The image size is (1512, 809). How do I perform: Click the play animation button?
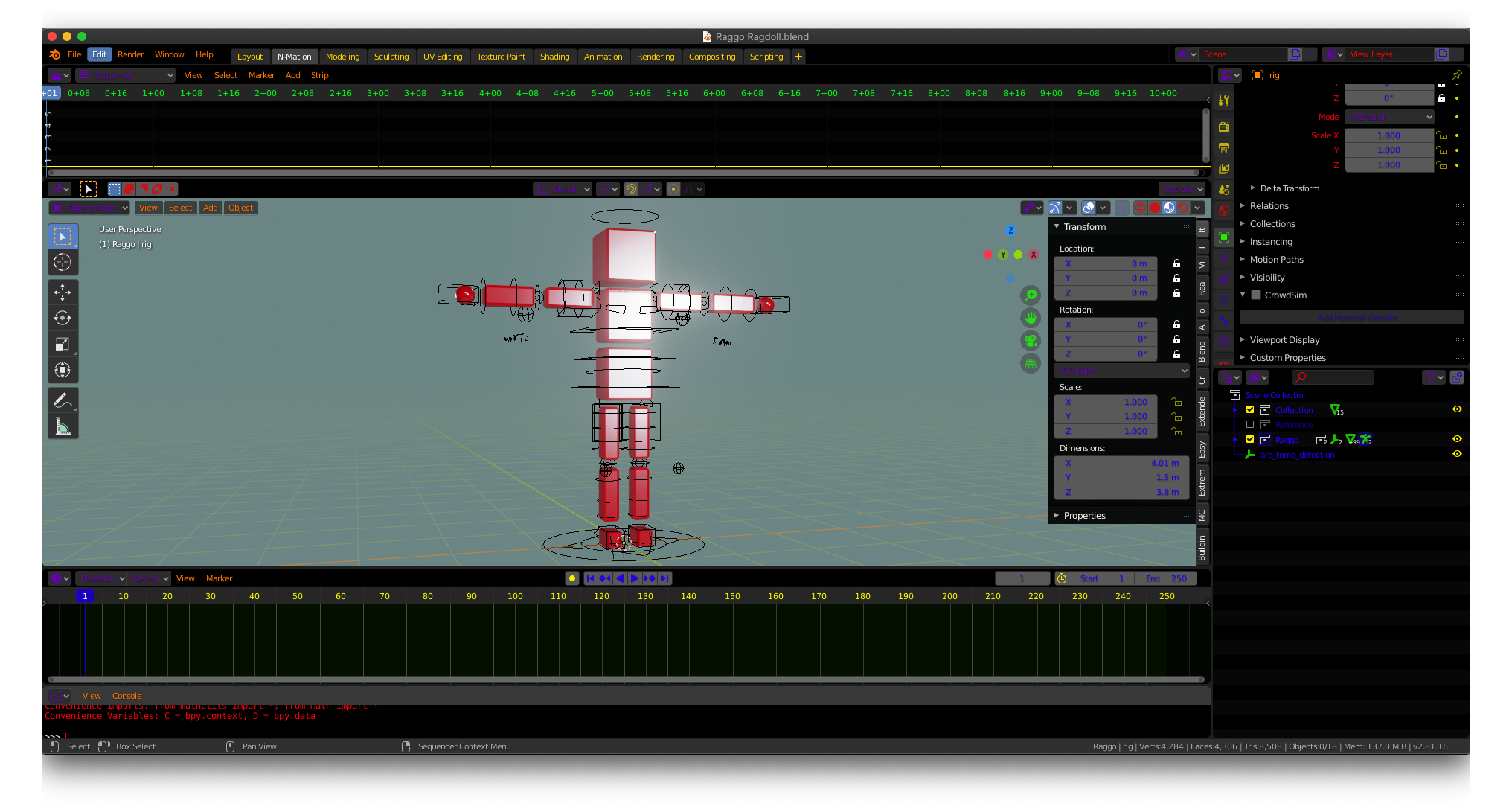tap(635, 578)
